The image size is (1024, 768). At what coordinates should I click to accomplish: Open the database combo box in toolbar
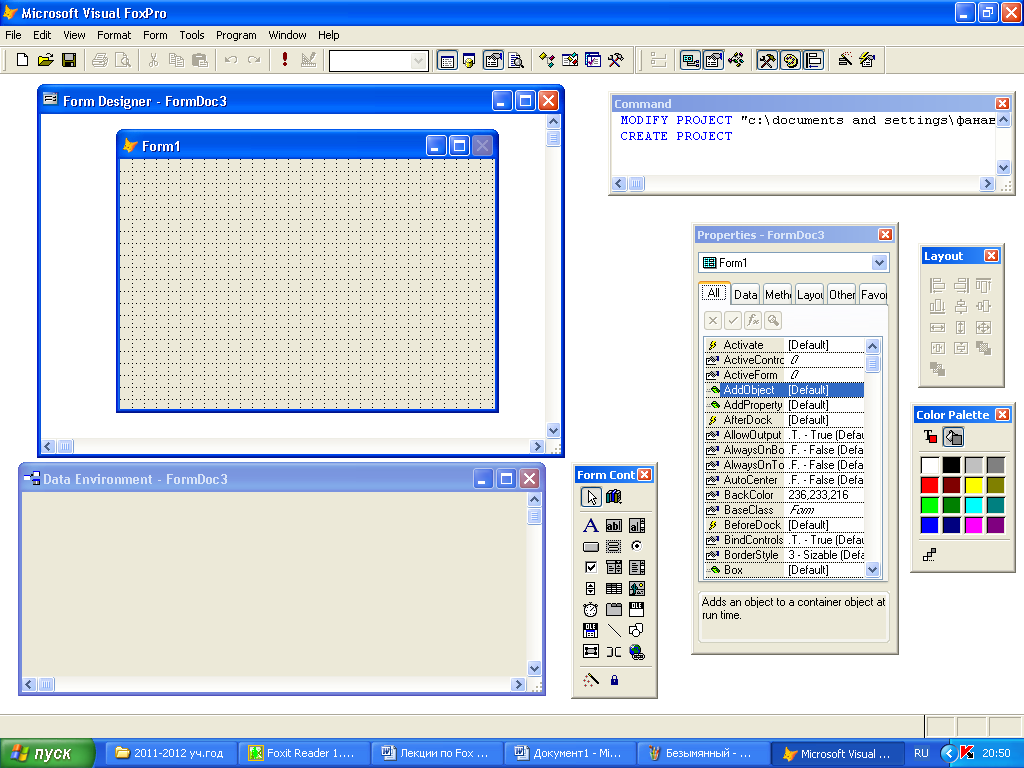point(379,61)
